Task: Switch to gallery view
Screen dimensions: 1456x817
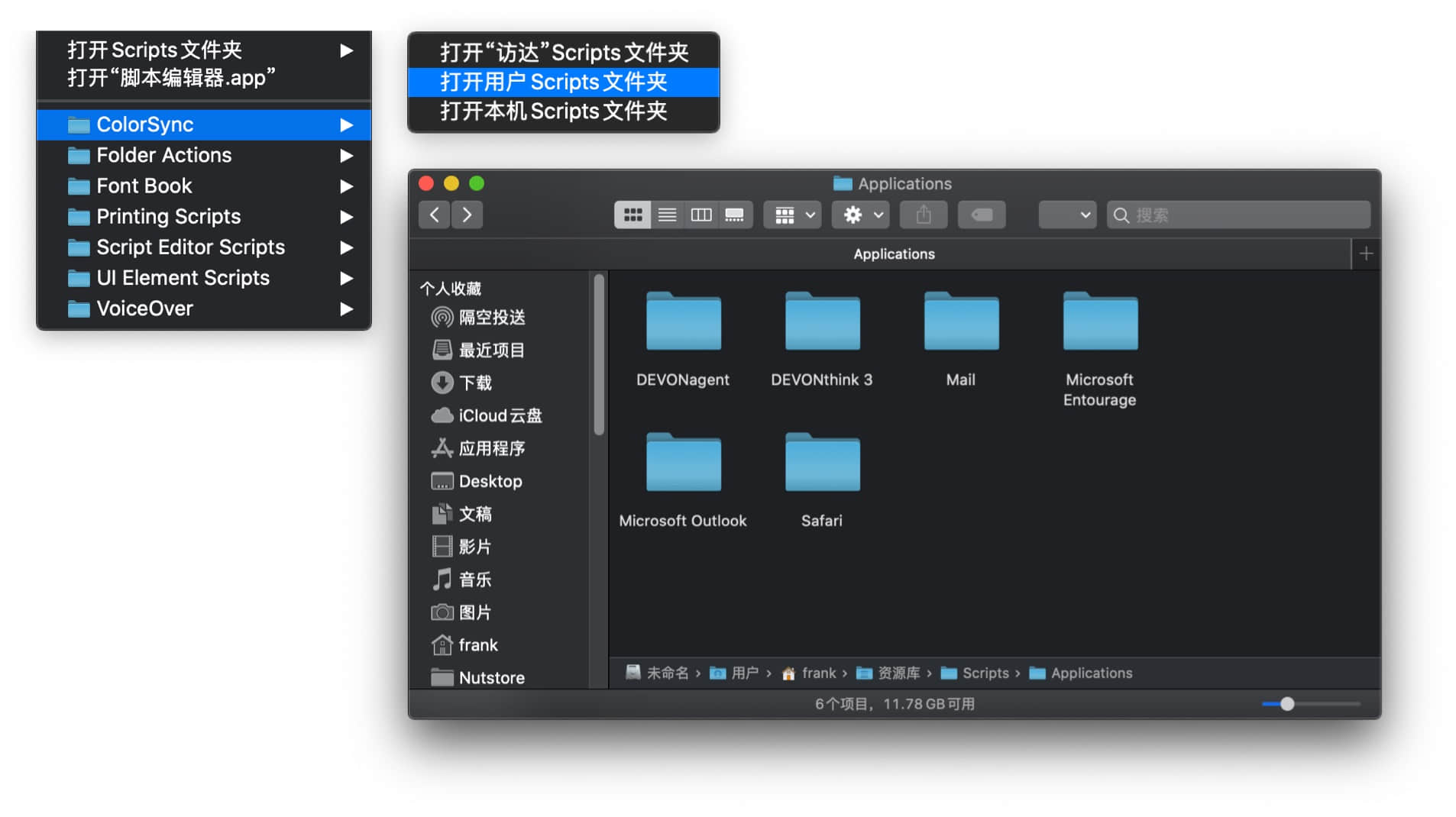Action: point(735,215)
